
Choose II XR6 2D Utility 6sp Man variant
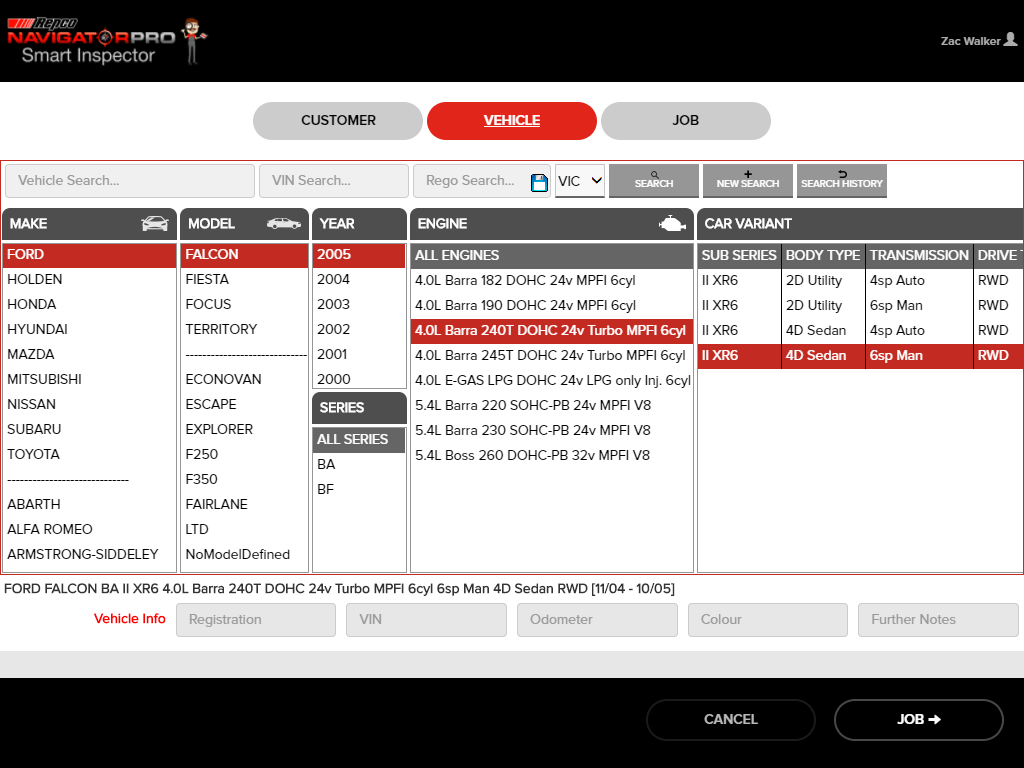pyautogui.click(x=861, y=305)
